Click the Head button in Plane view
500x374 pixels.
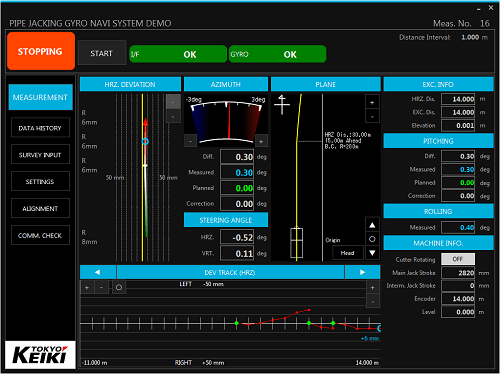pos(347,253)
